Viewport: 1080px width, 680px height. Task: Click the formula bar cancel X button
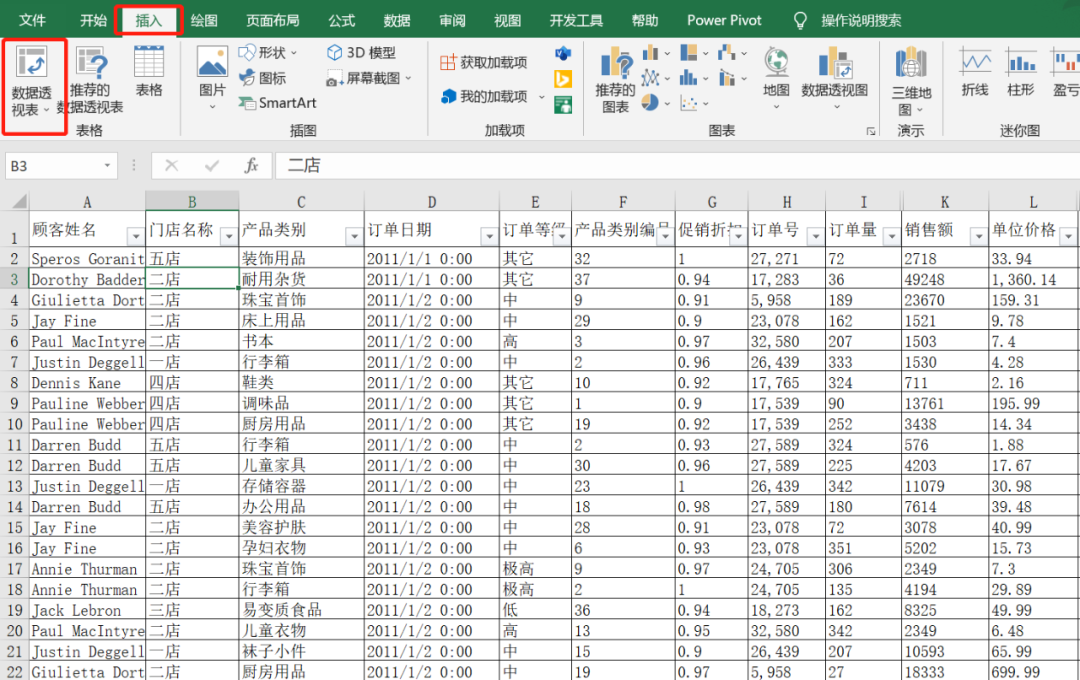[172, 165]
